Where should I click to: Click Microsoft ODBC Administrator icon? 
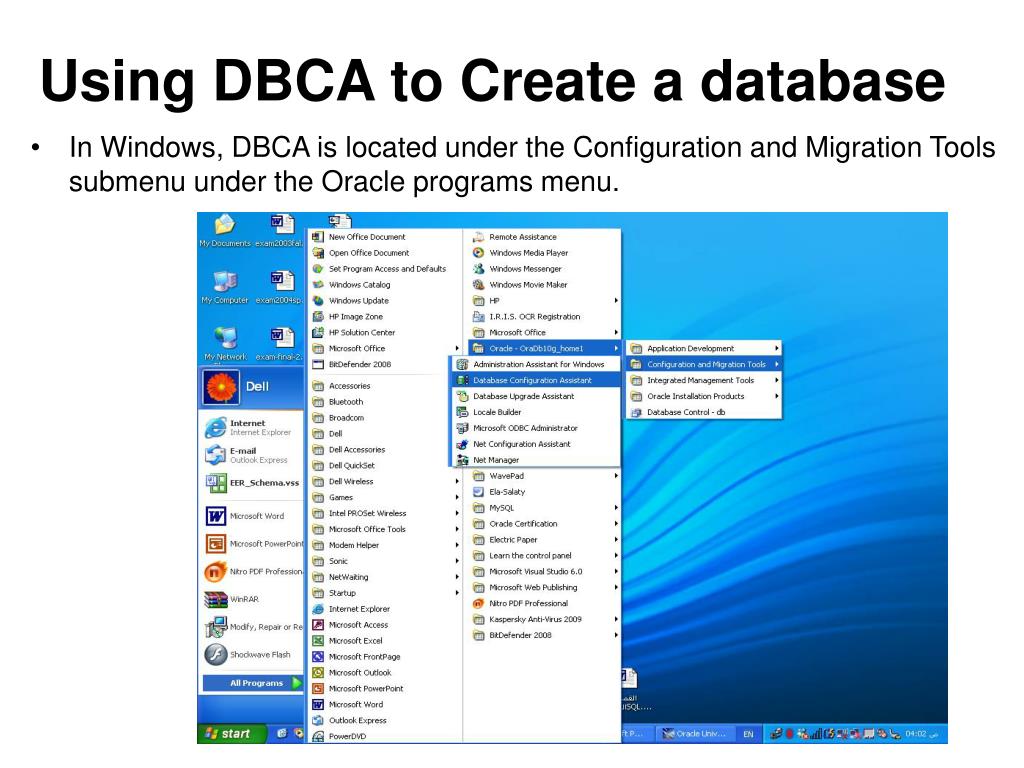click(x=462, y=428)
